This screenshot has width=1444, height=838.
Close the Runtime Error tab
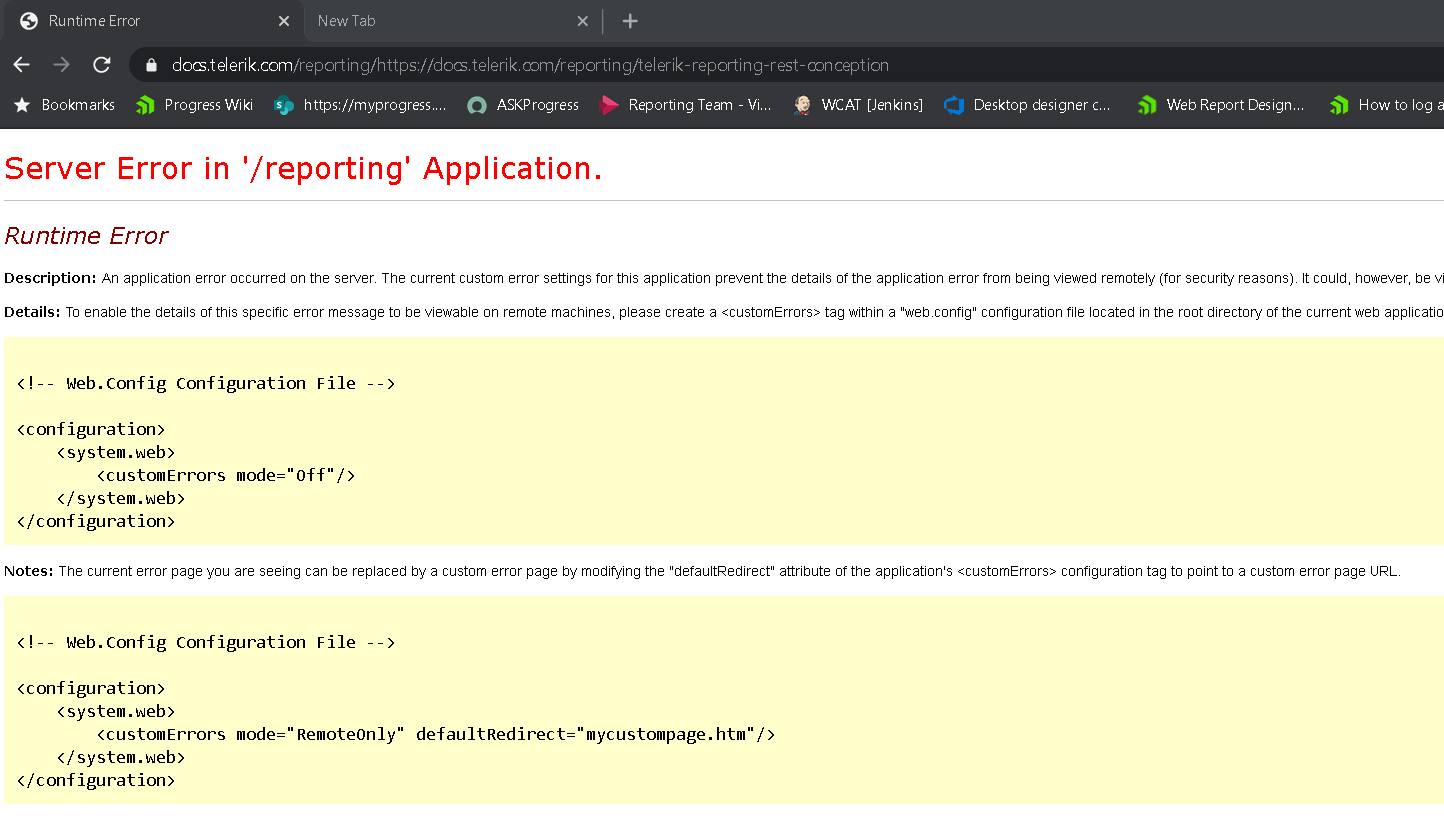click(x=284, y=21)
